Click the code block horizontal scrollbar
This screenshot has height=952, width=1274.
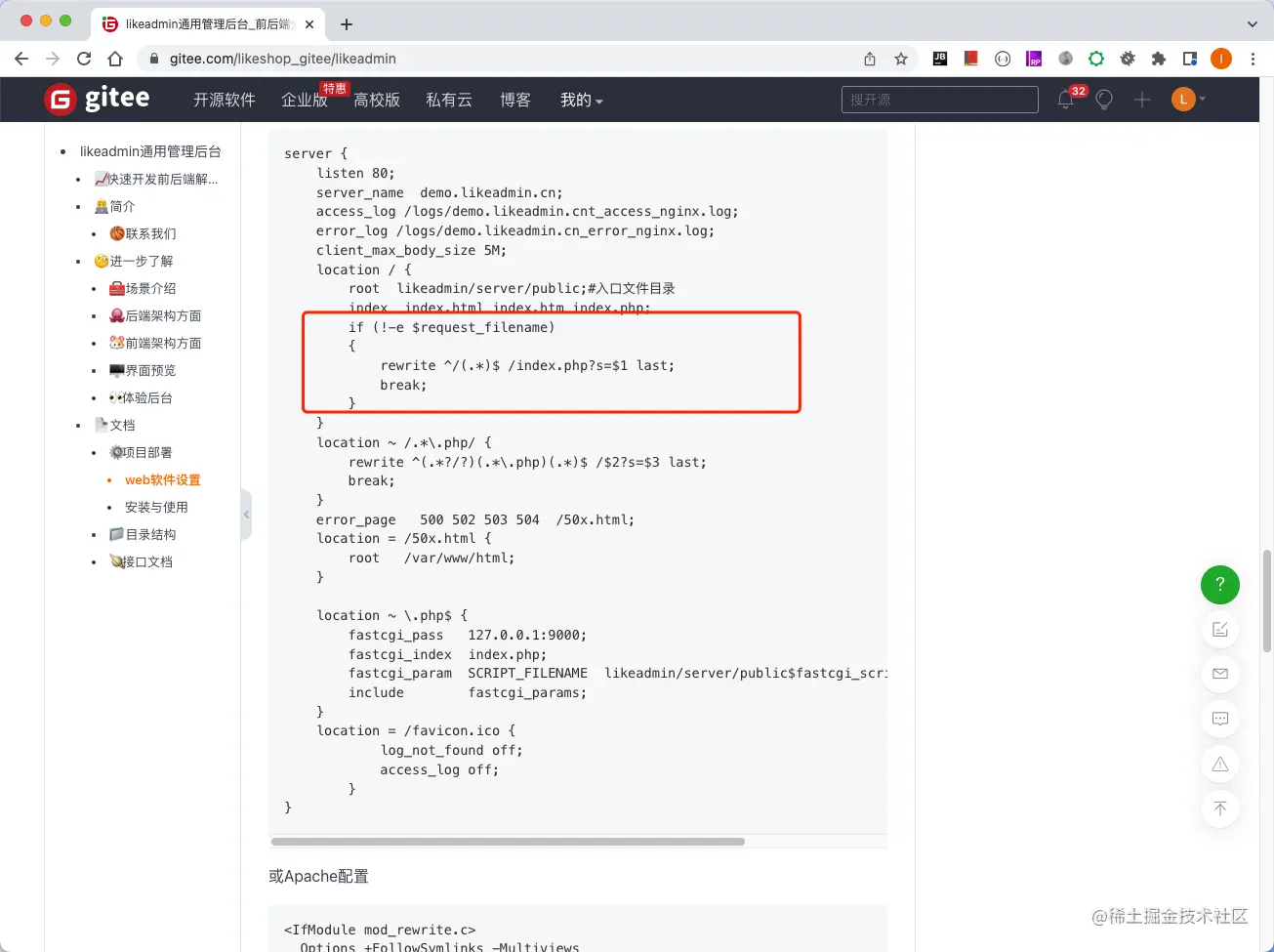508,841
